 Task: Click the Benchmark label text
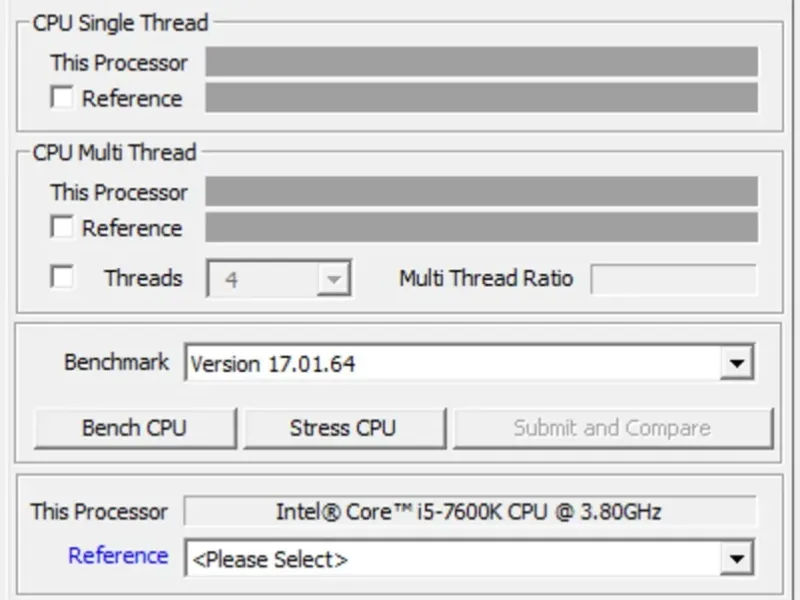[x=116, y=362]
